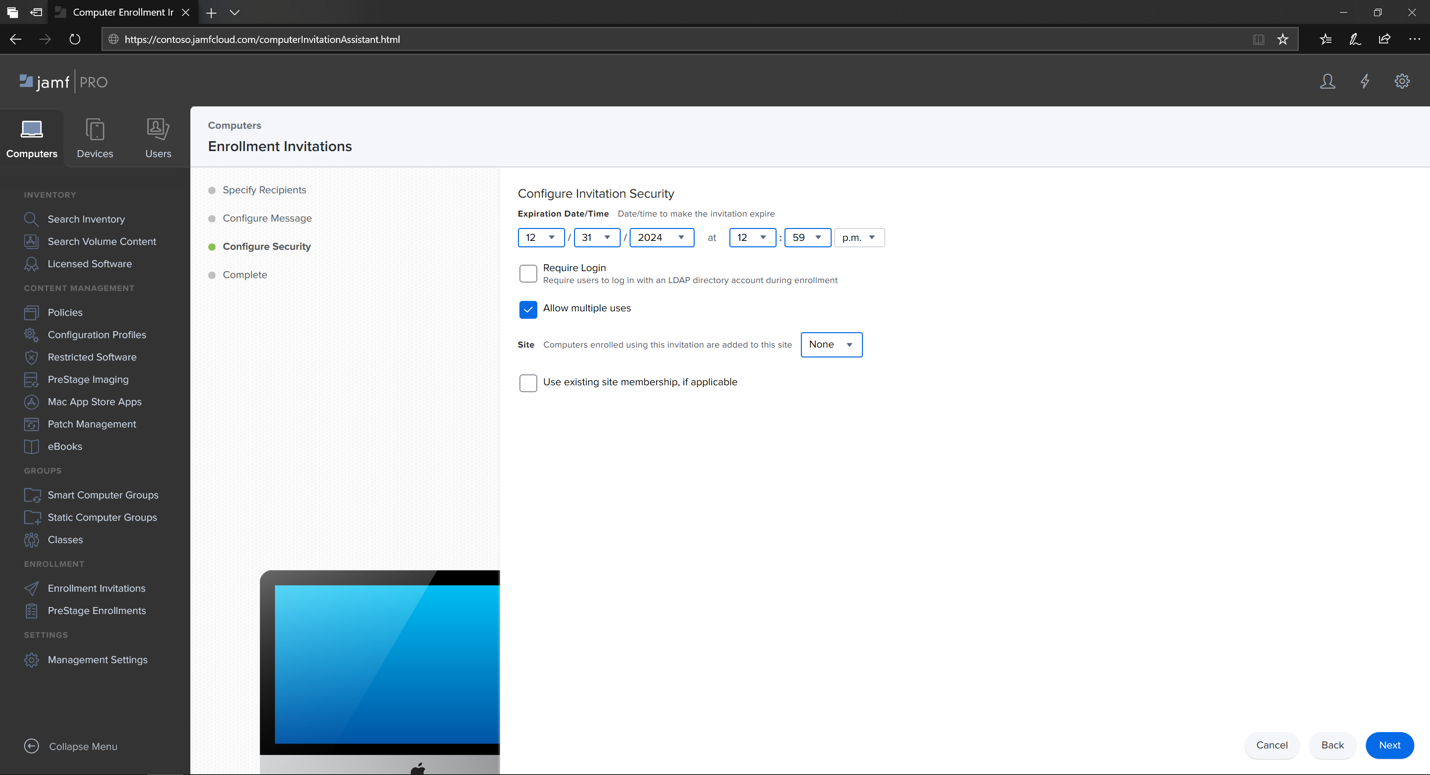Click the lightning bolt notifications icon
The height and width of the screenshot is (775, 1430).
point(1365,82)
